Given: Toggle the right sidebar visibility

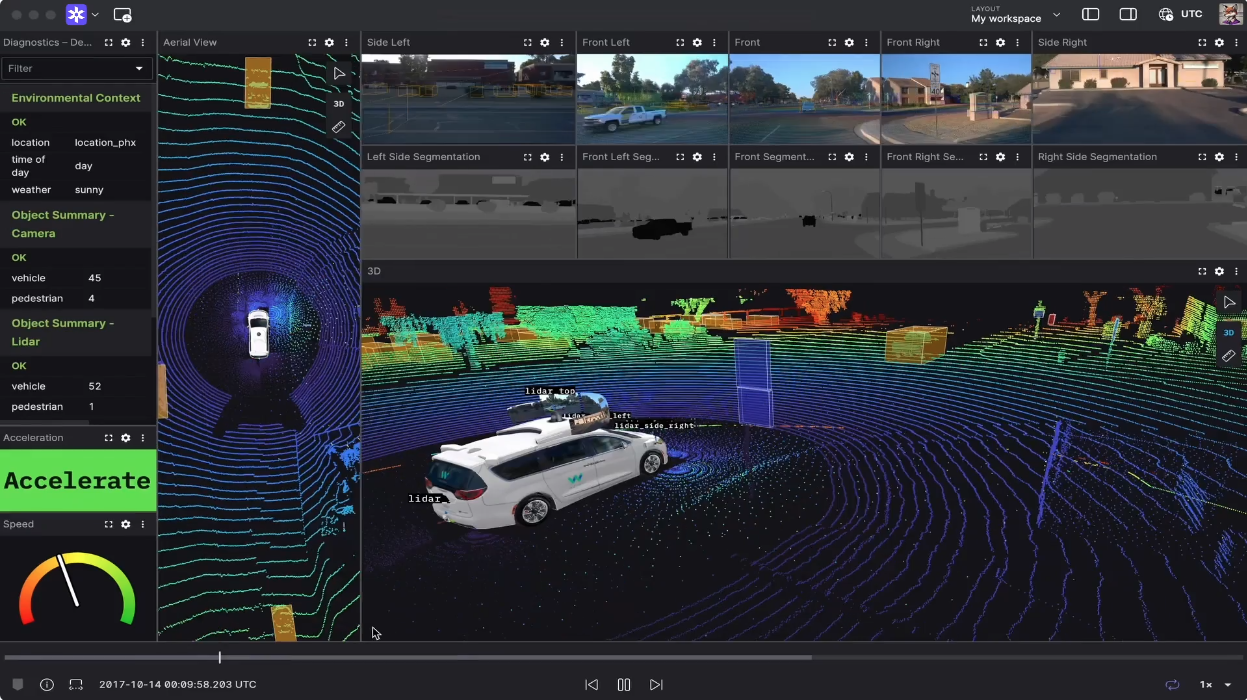Looking at the screenshot, I should pos(1128,15).
